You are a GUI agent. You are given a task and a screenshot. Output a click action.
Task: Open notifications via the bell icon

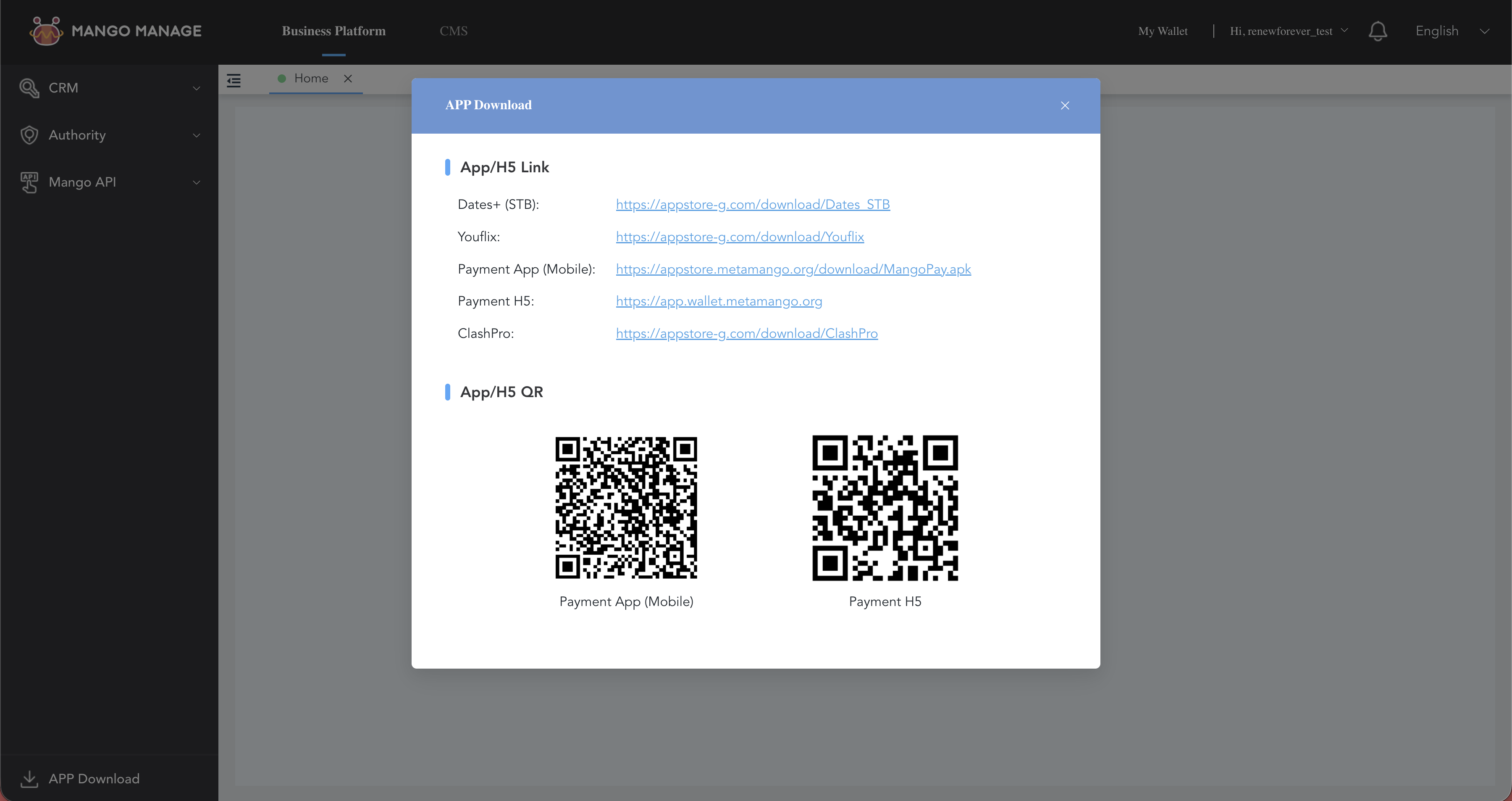(1378, 31)
